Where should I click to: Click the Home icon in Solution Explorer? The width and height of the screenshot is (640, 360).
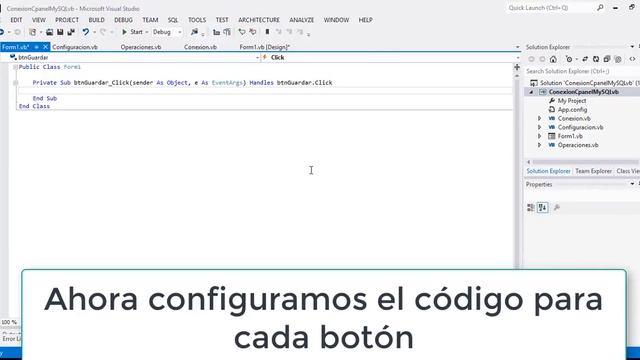click(553, 60)
